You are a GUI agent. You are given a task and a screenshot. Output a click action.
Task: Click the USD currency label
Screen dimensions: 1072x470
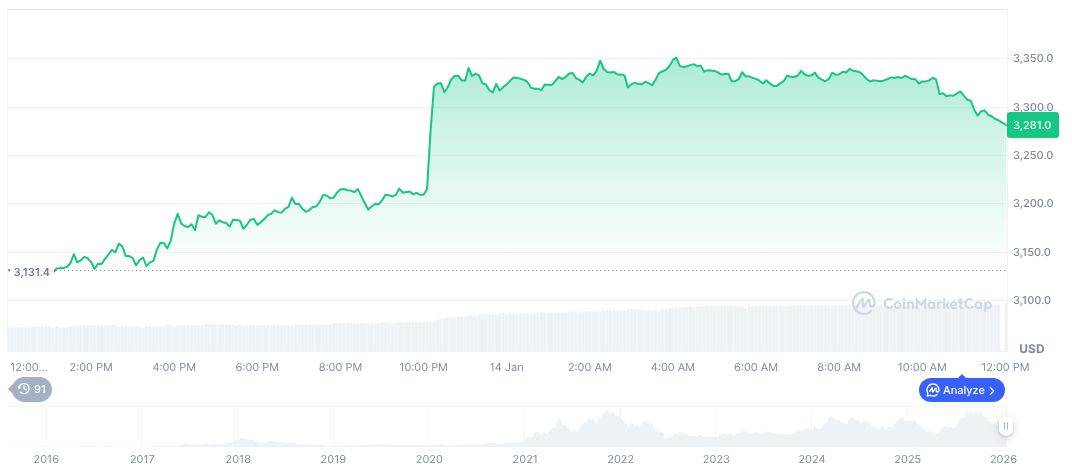(1031, 348)
